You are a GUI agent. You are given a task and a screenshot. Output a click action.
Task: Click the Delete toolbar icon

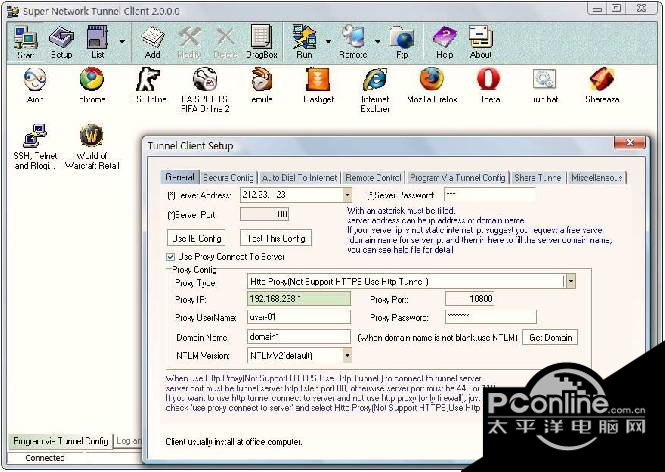coord(225,42)
